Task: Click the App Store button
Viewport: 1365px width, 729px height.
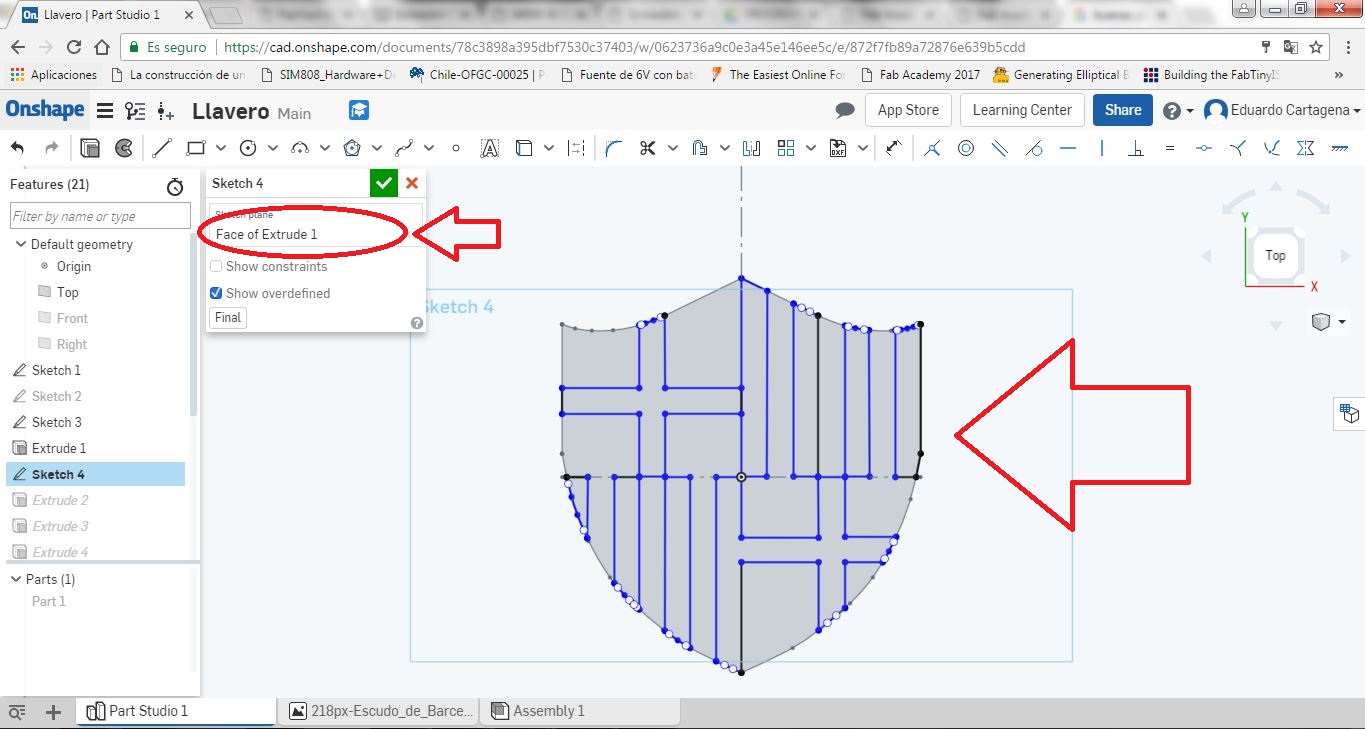Action: point(908,110)
